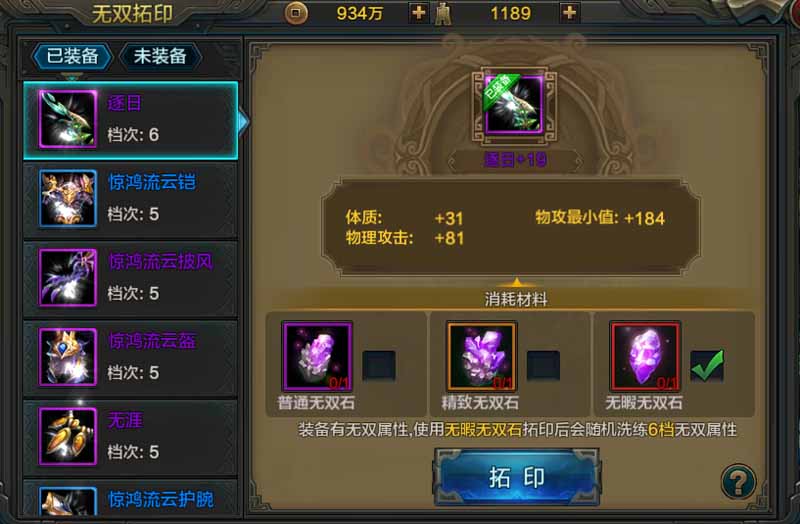Click the 精致无双石 crystal icon
The height and width of the screenshot is (524, 800).
[x=482, y=356]
